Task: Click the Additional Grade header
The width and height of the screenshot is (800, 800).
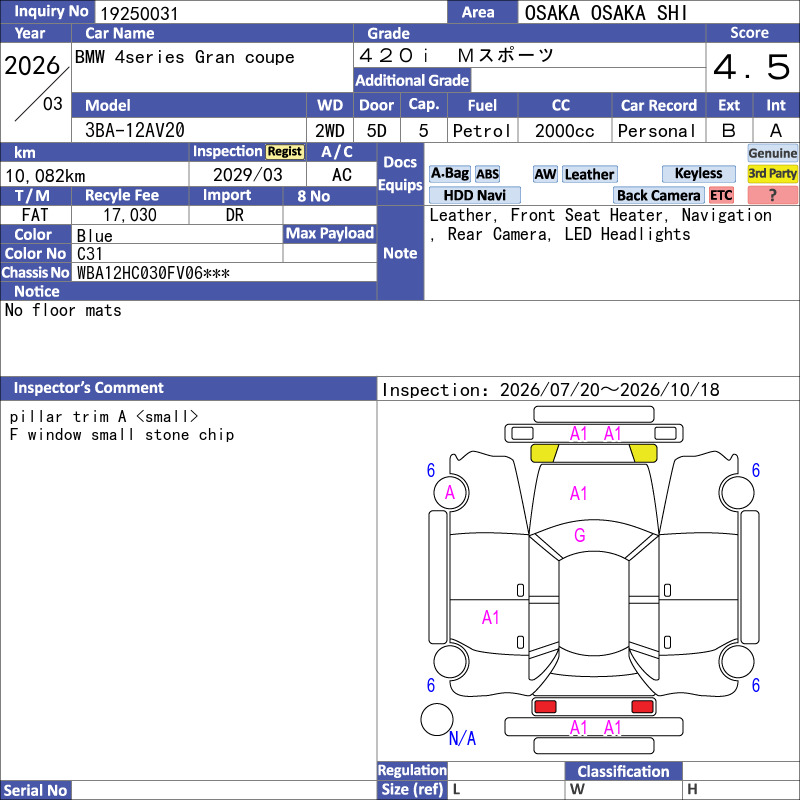Action: click(x=412, y=80)
